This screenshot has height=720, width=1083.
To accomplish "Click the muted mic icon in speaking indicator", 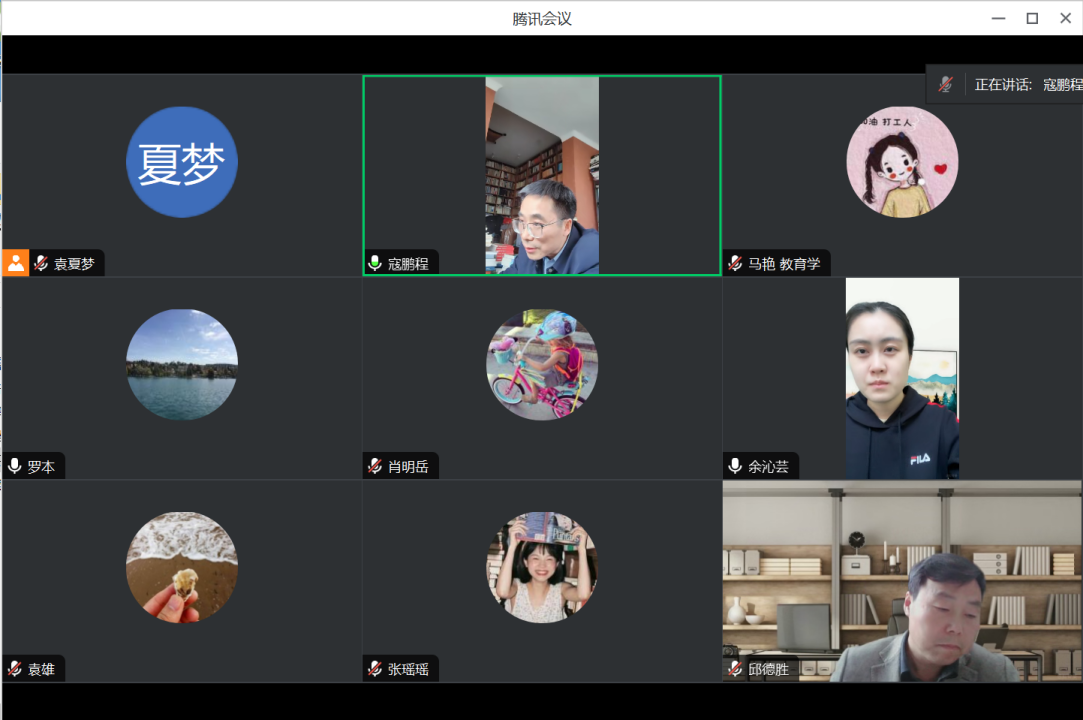I will point(945,85).
